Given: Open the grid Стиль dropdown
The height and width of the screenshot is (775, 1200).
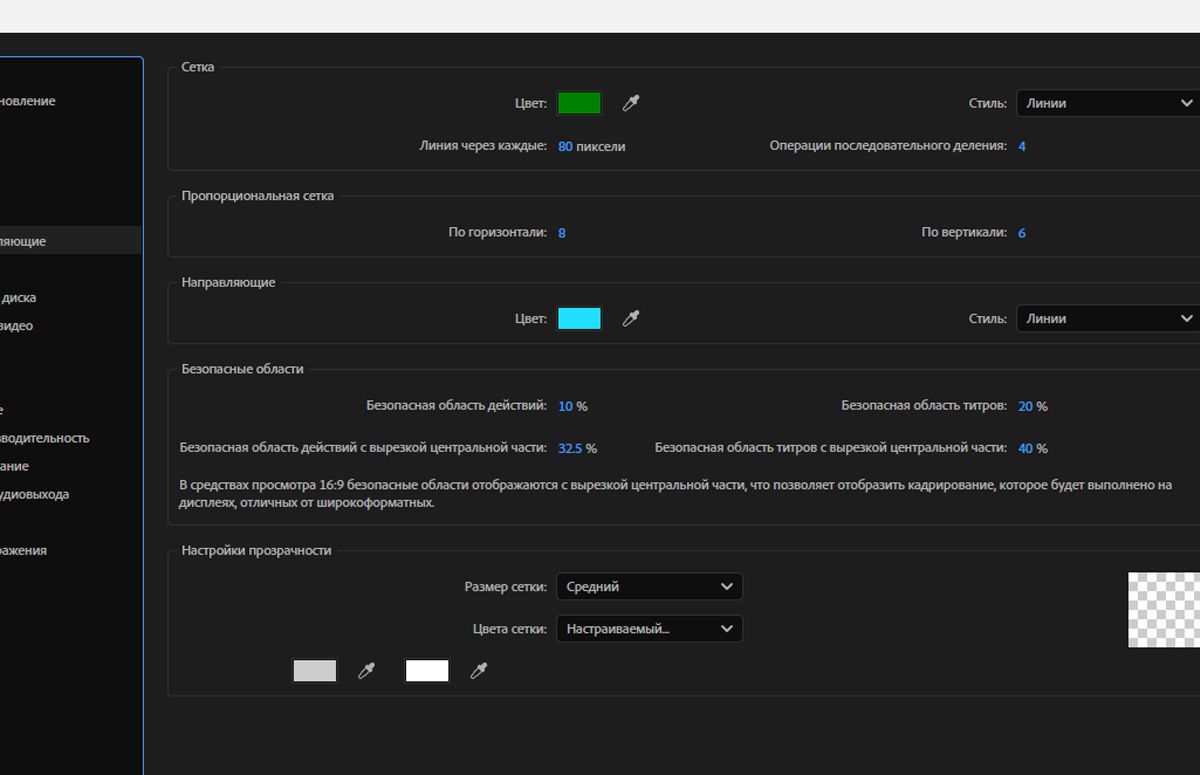Looking at the screenshot, I should click(1108, 103).
